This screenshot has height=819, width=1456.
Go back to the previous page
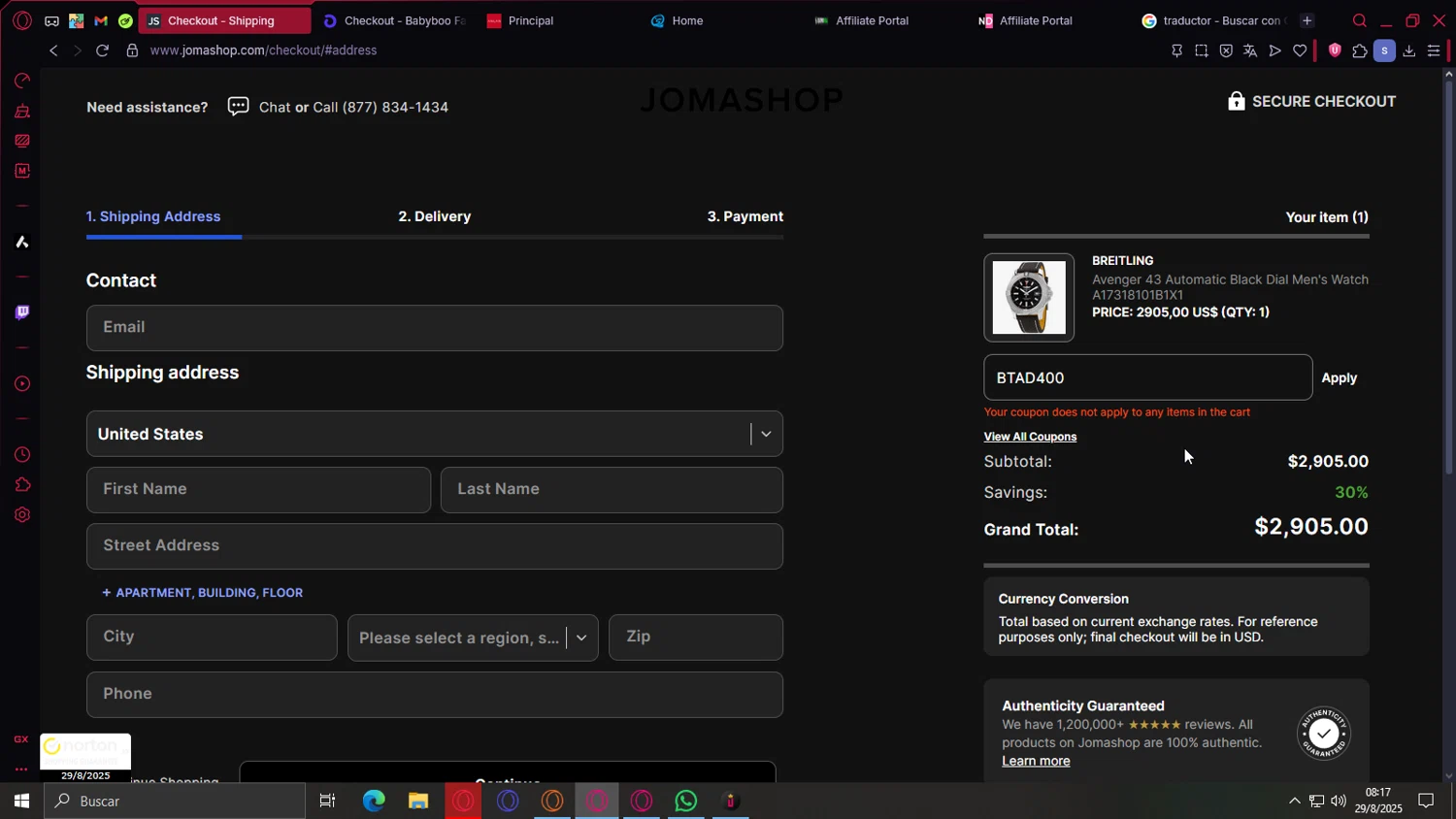click(x=53, y=50)
